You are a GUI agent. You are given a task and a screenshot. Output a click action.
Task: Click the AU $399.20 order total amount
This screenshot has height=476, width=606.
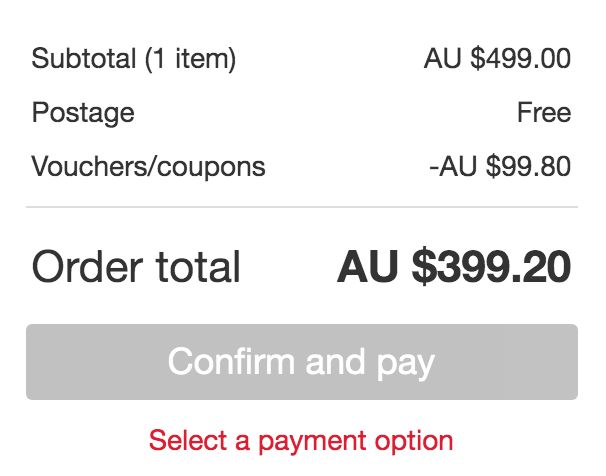point(454,267)
